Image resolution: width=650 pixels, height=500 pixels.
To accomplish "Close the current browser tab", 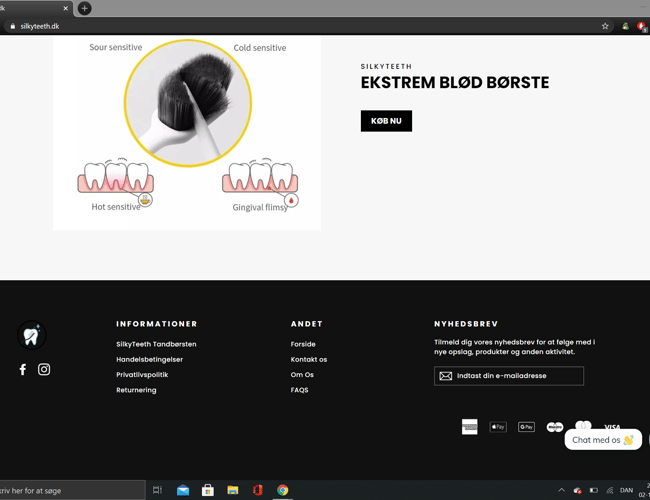I will click(65, 8).
